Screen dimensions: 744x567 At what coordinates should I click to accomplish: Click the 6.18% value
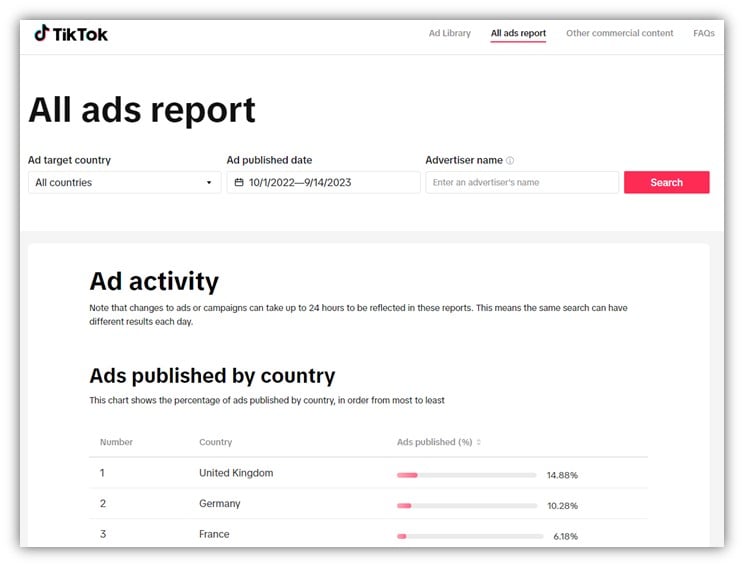(x=565, y=536)
